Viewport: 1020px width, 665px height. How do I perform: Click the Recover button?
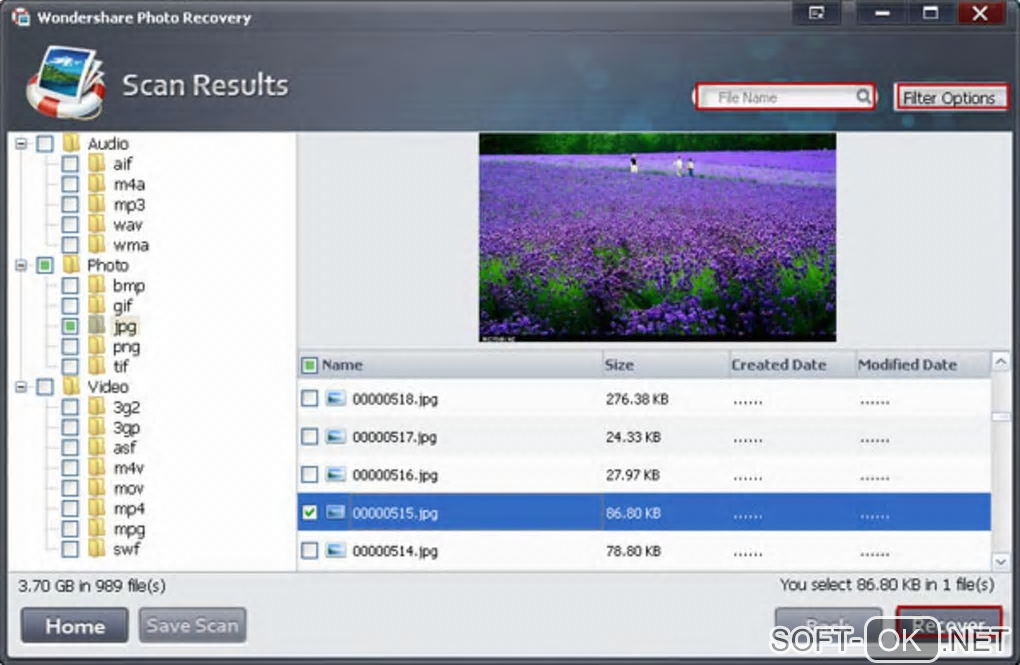(x=949, y=624)
